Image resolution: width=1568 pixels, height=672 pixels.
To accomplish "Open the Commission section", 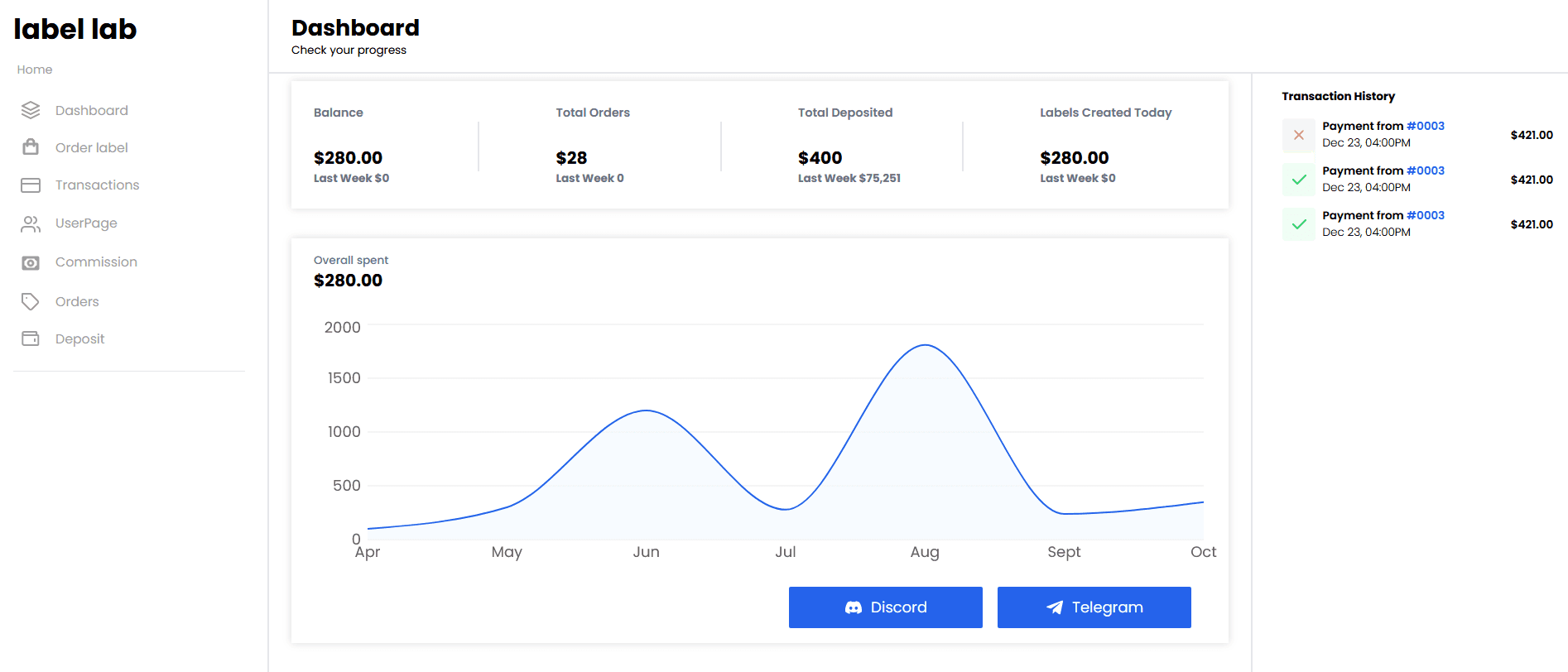I will [x=96, y=262].
